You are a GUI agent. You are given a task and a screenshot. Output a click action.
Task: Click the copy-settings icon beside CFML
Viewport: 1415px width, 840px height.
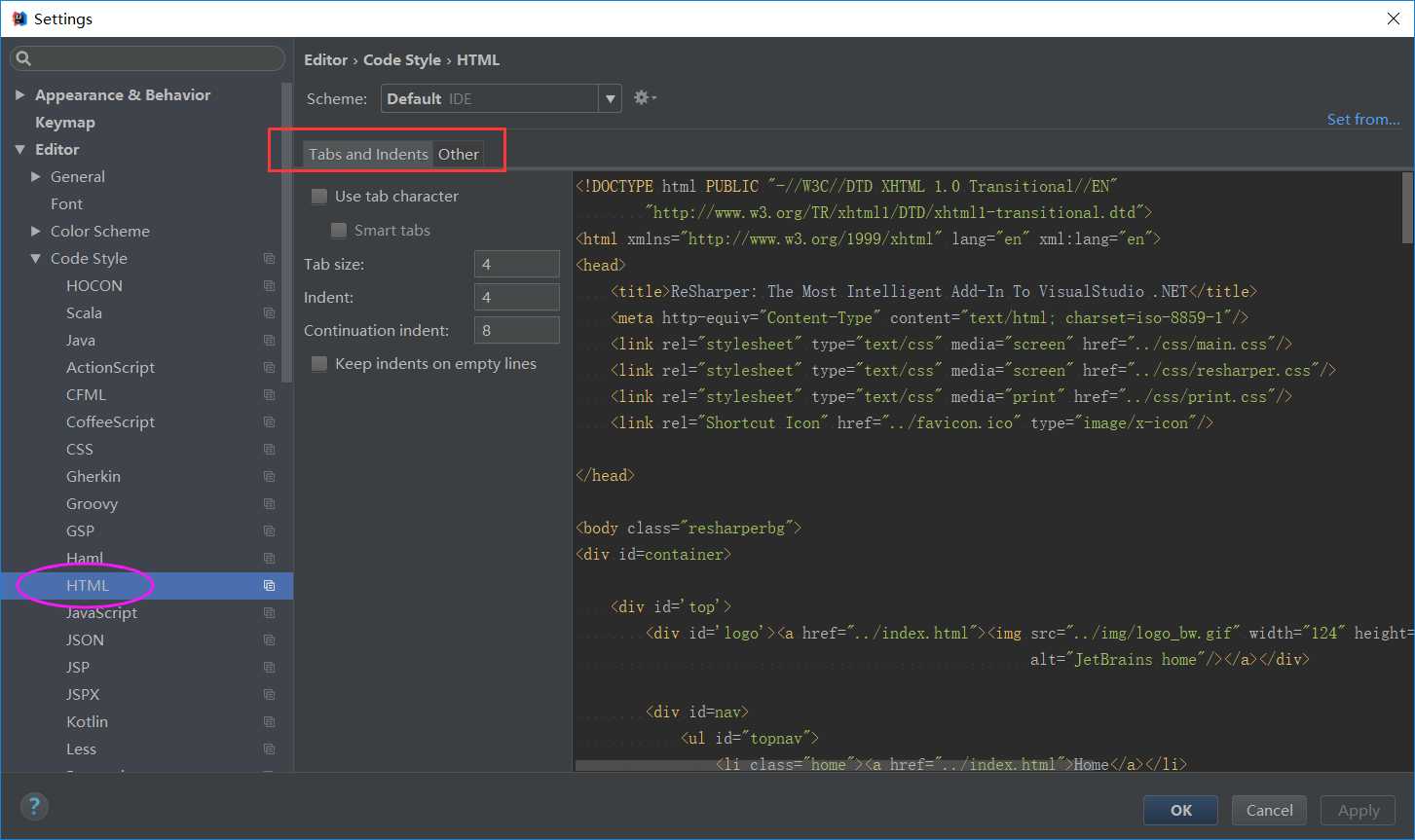coord(269,394)
